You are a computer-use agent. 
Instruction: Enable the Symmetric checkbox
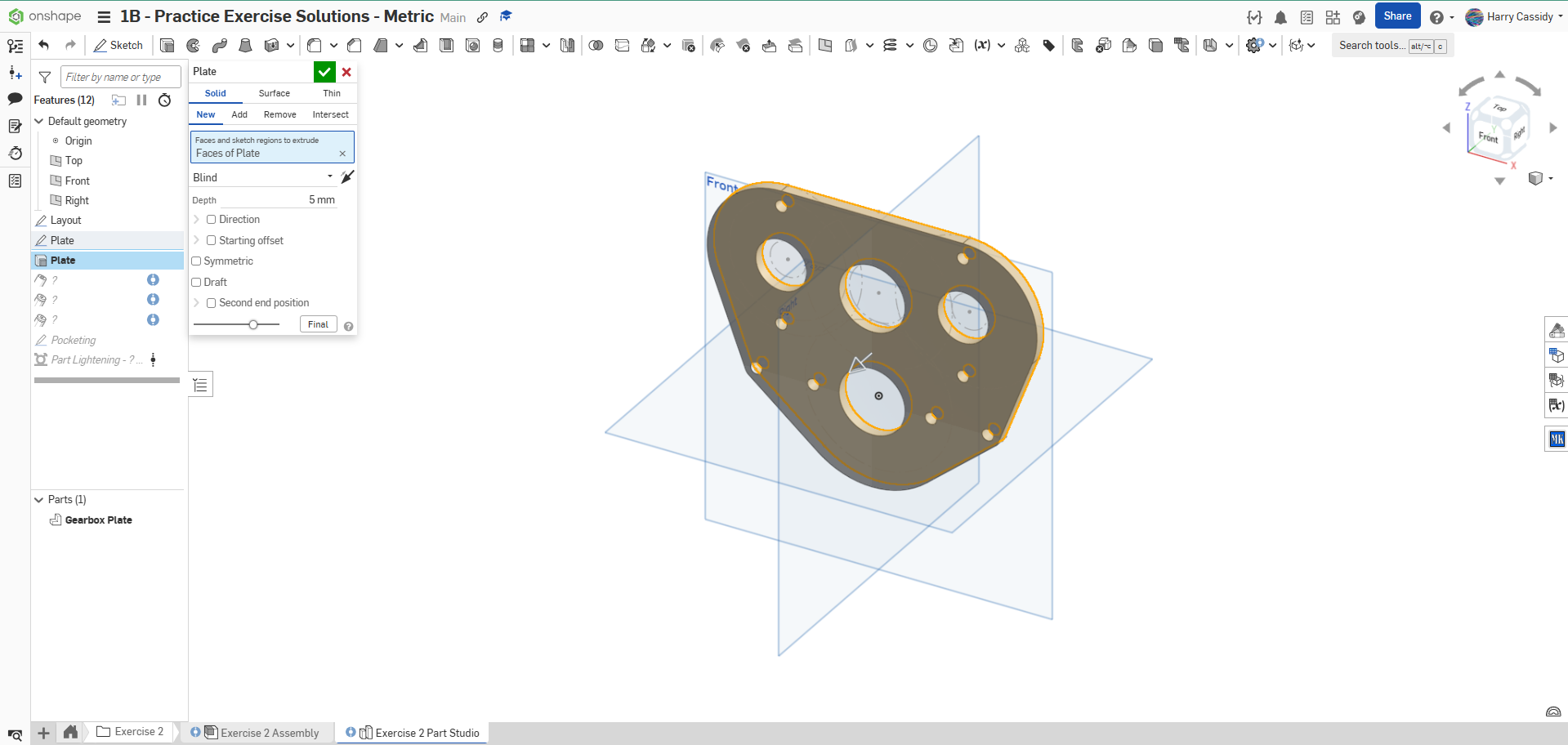[x=197, y=261]
